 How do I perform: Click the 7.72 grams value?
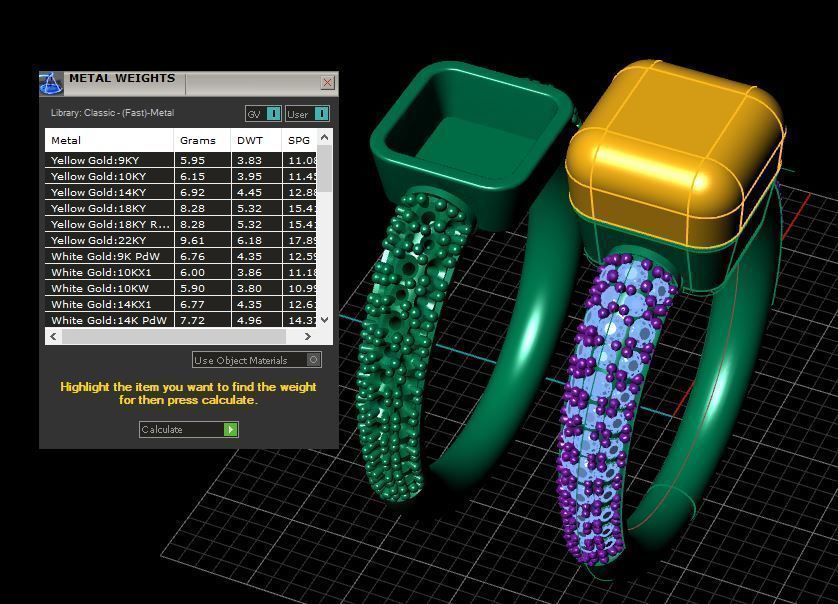click(192, 320)
